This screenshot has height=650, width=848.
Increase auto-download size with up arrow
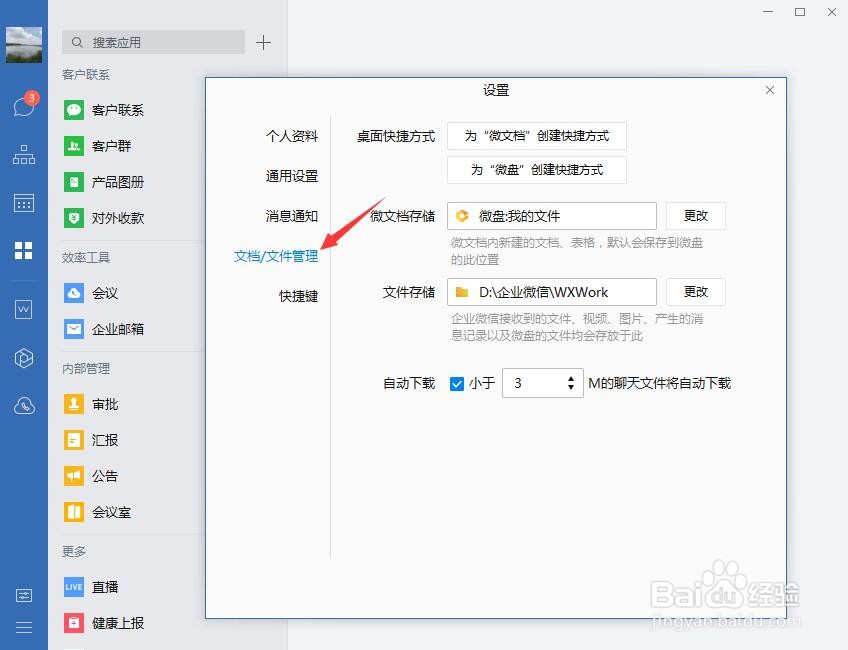571,379
